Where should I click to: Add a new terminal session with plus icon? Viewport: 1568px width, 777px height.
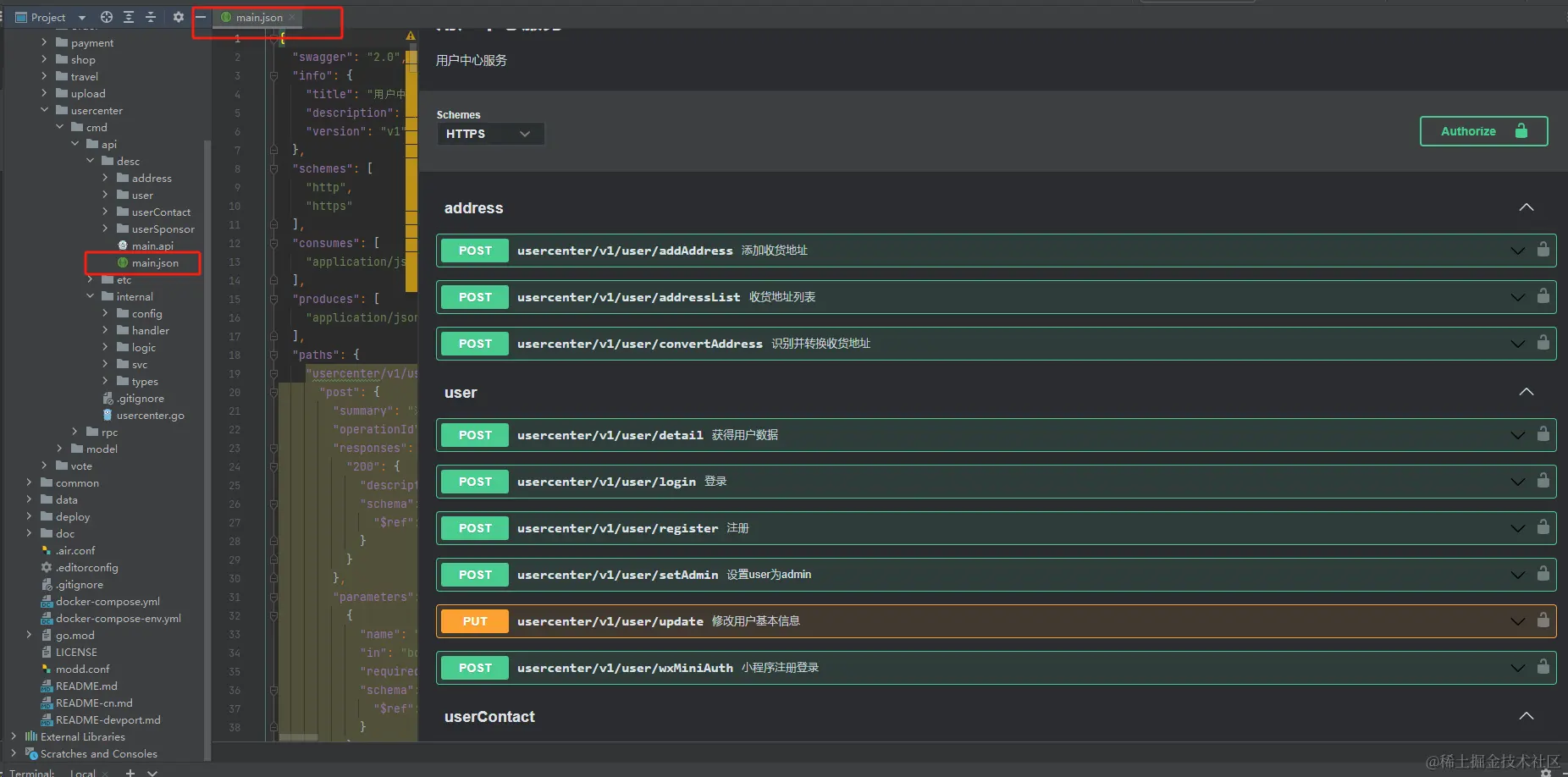pos(130,773)
